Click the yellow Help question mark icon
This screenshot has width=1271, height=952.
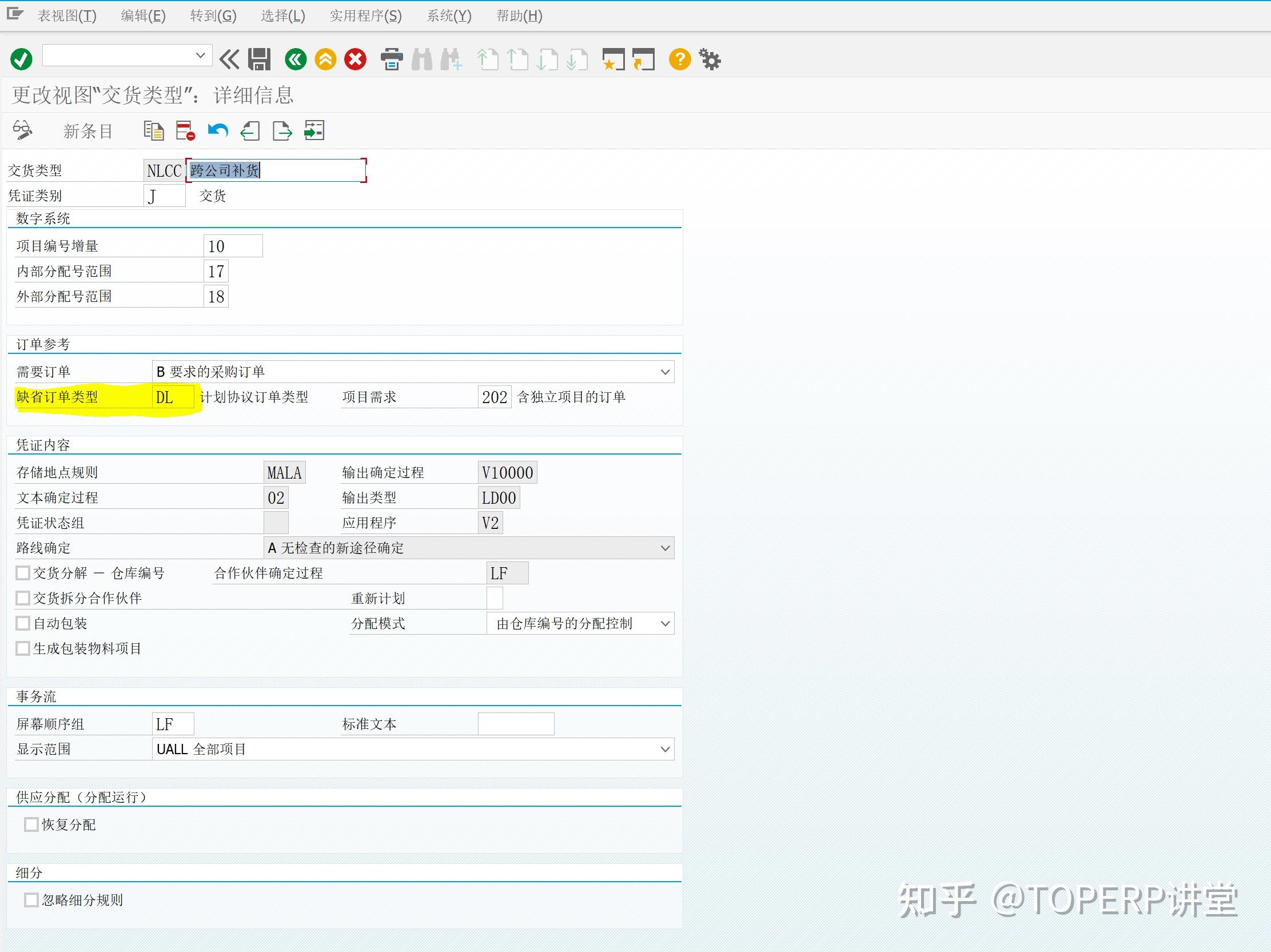pyautogui.click(x=679, y=58)
